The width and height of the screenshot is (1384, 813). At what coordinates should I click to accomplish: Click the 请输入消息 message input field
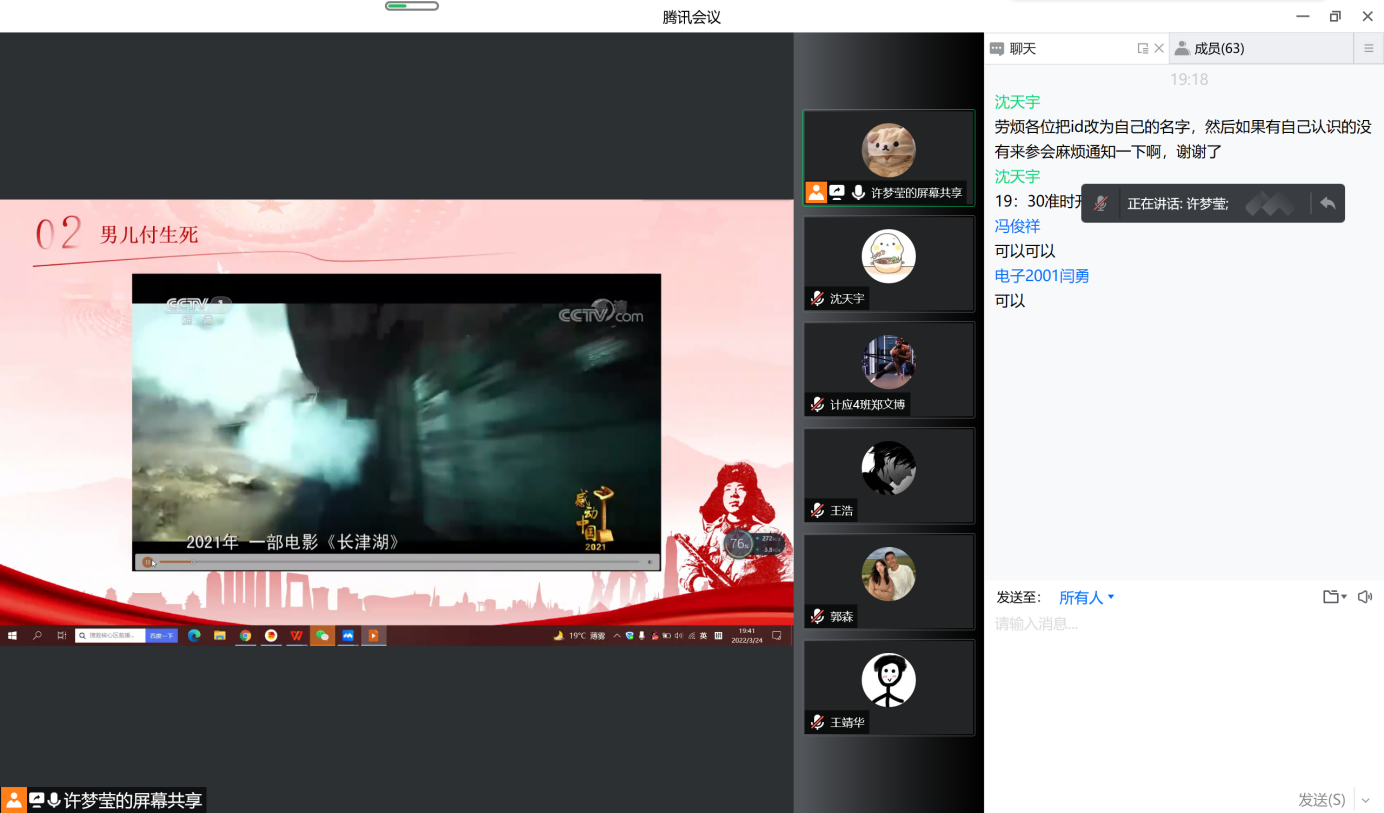click(x=1180, y=624)
